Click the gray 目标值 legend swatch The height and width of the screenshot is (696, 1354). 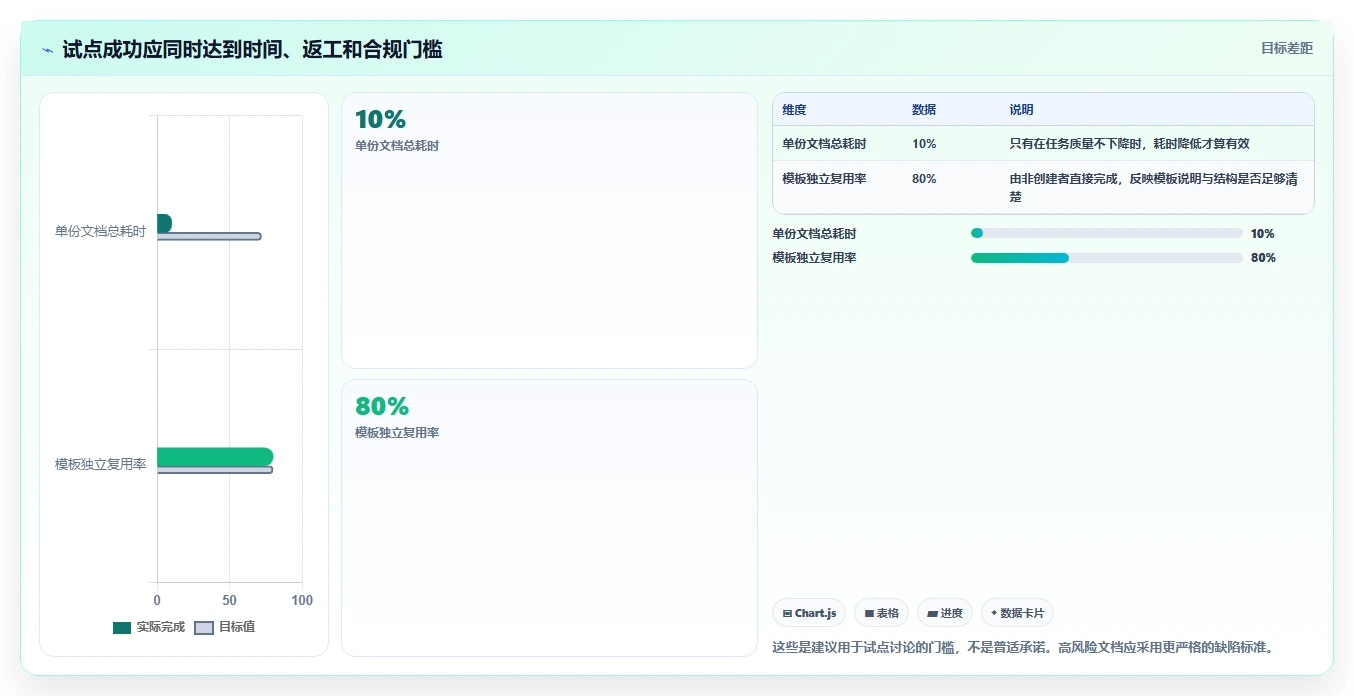pyautogui.click(x=203, y=628)
